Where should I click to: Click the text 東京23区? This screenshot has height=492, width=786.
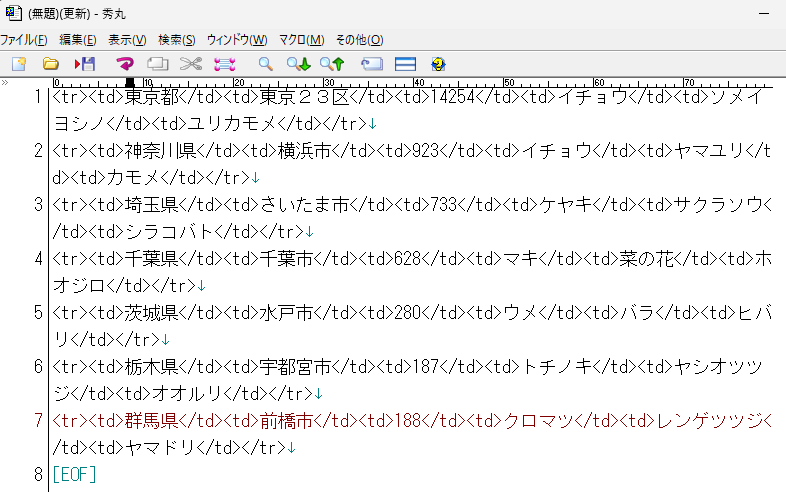304,96
